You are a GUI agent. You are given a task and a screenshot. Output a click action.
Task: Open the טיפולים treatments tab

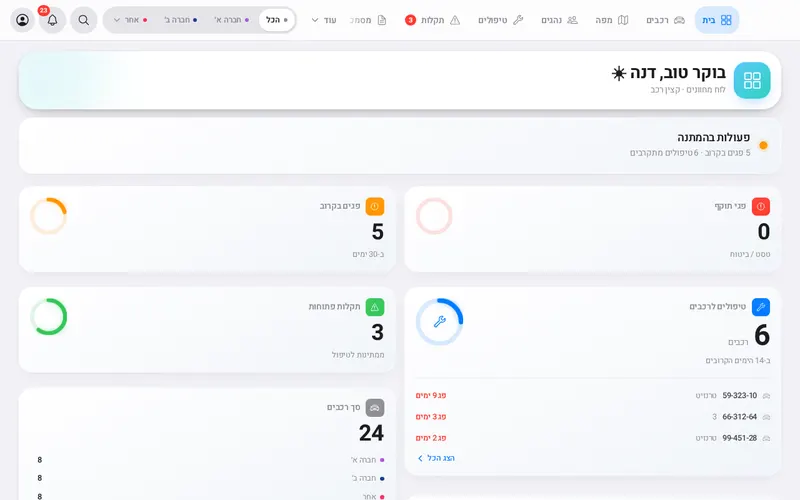pos(501,20)
